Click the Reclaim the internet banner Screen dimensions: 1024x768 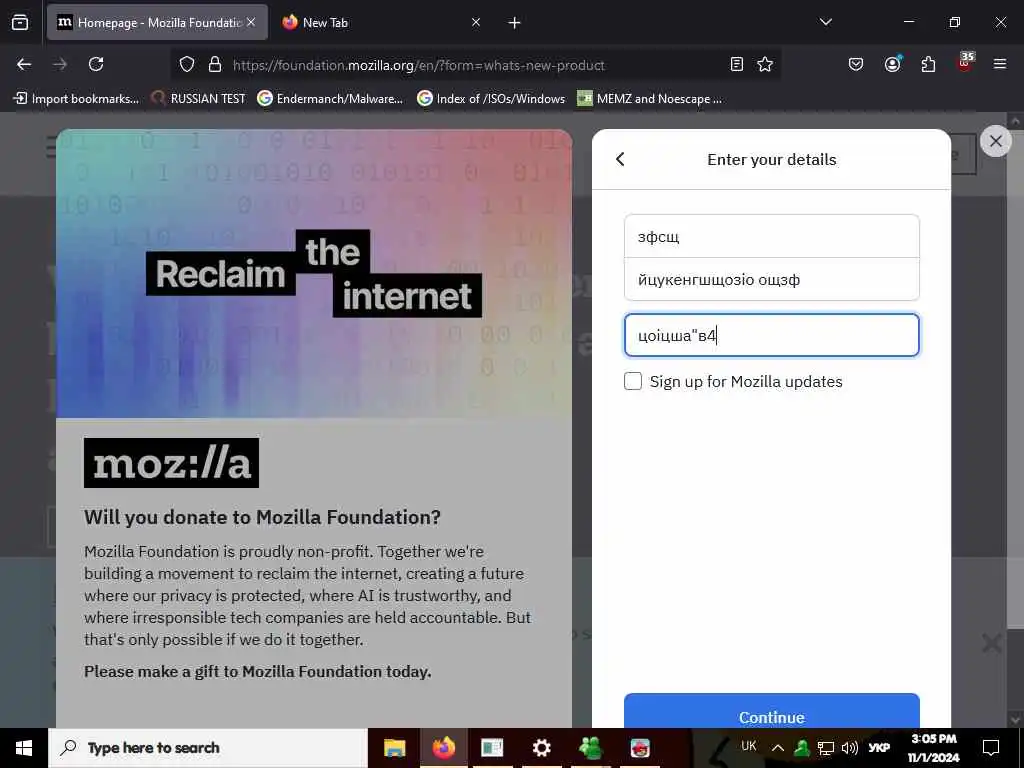tap(314, 274)
